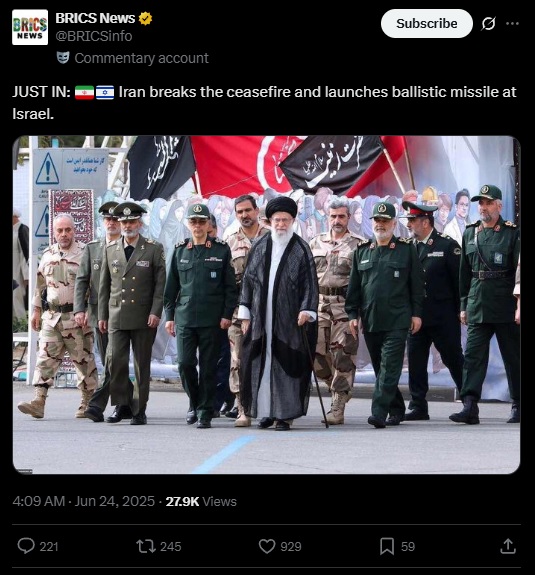Open the three-dot more options menu
This screenshot has height=575, width=535.
tap(512, 24)
